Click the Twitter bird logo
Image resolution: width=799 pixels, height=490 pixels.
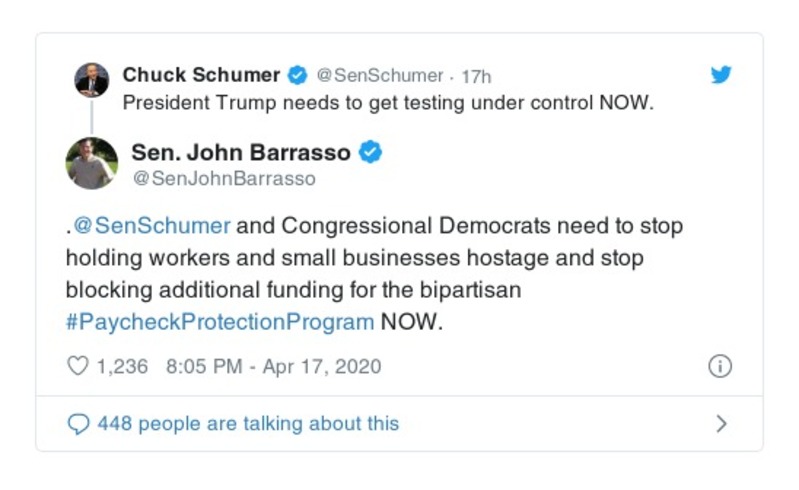[721, 75]
